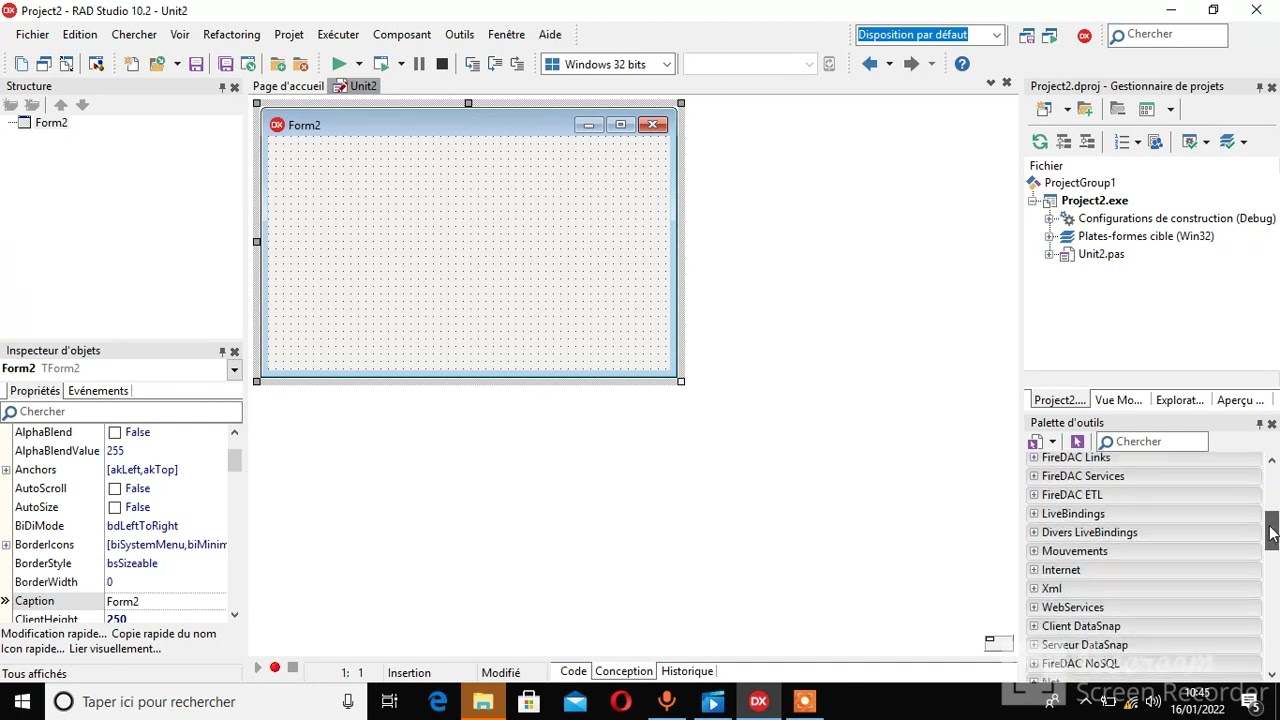Expand Configurations de construction node
The image size is (1280, 720).
[1049, 219]
